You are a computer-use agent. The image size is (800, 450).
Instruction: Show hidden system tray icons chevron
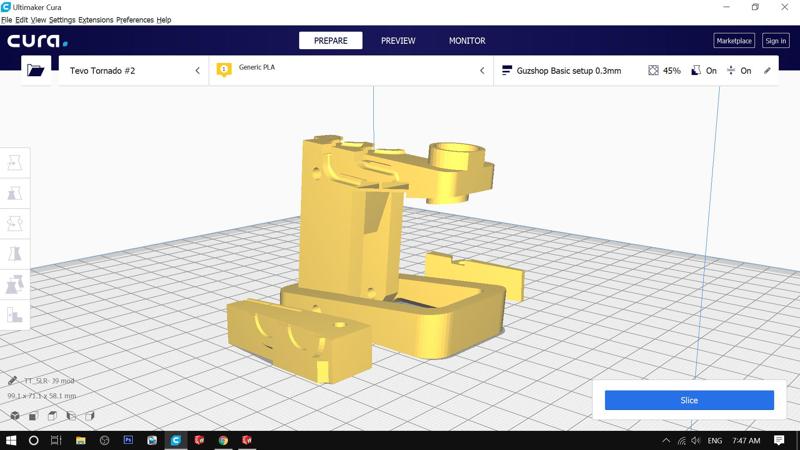coord(666,440)
